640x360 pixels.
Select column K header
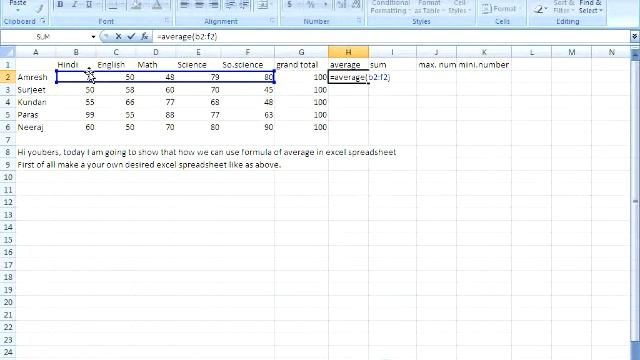coord(484,52)
